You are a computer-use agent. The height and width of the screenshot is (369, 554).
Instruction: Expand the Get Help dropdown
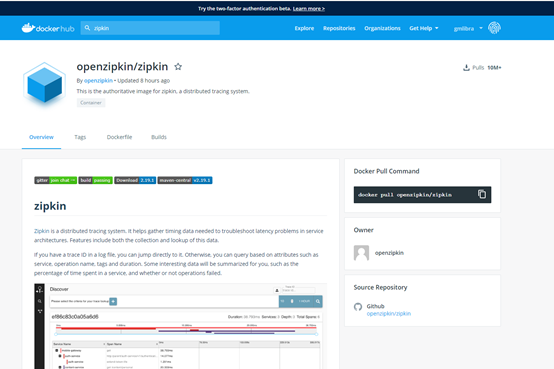424,28
